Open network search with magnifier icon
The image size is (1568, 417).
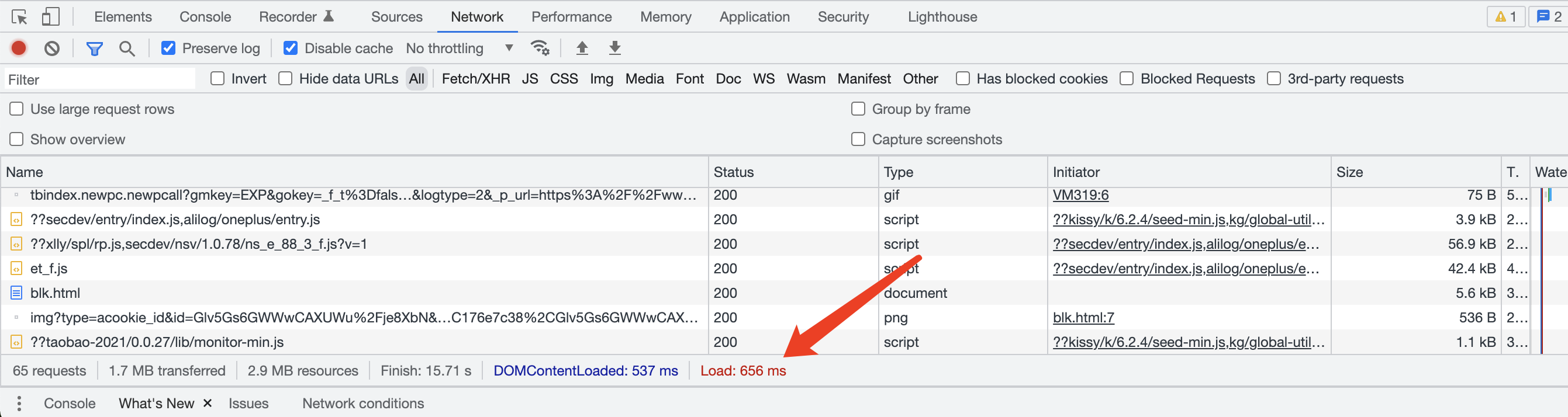click(x=127, y=48)
